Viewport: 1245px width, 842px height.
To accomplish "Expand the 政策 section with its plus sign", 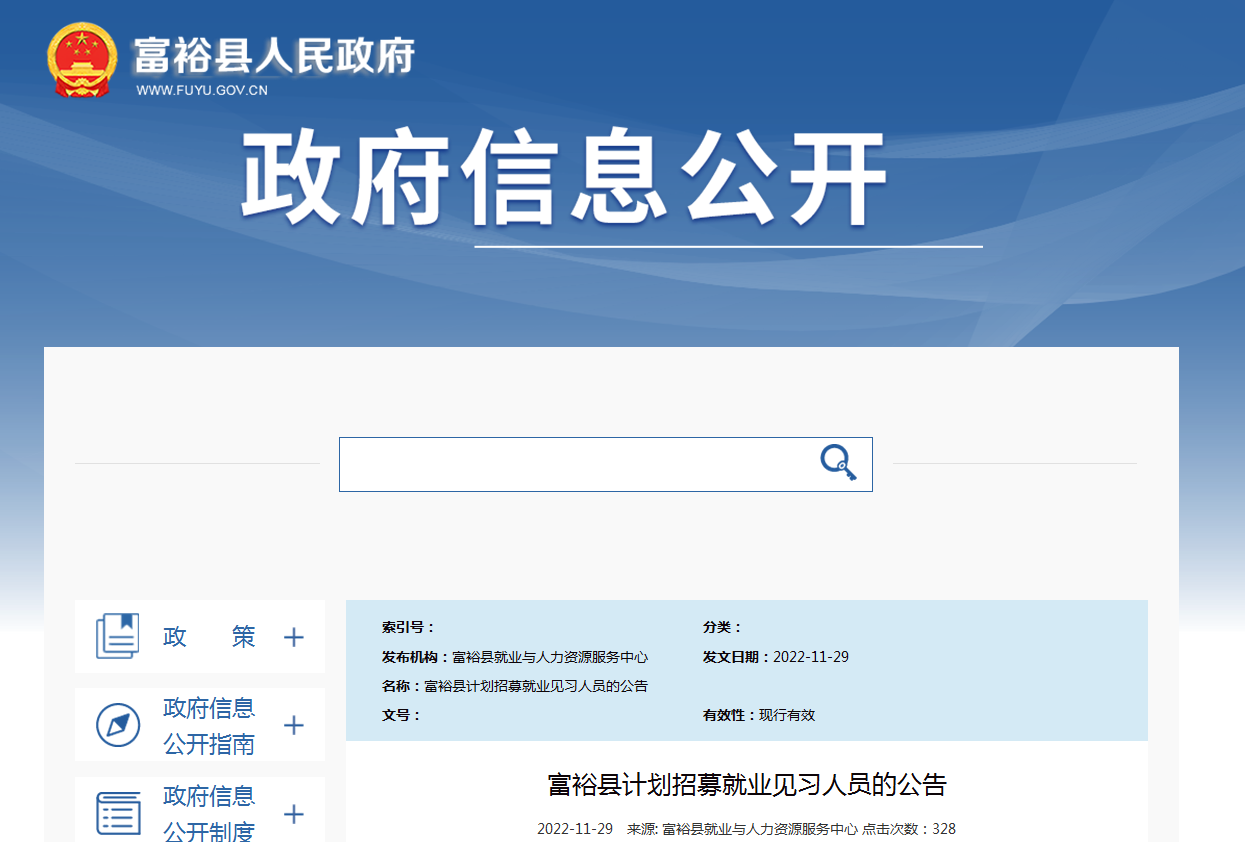I will tap(293, 637).
